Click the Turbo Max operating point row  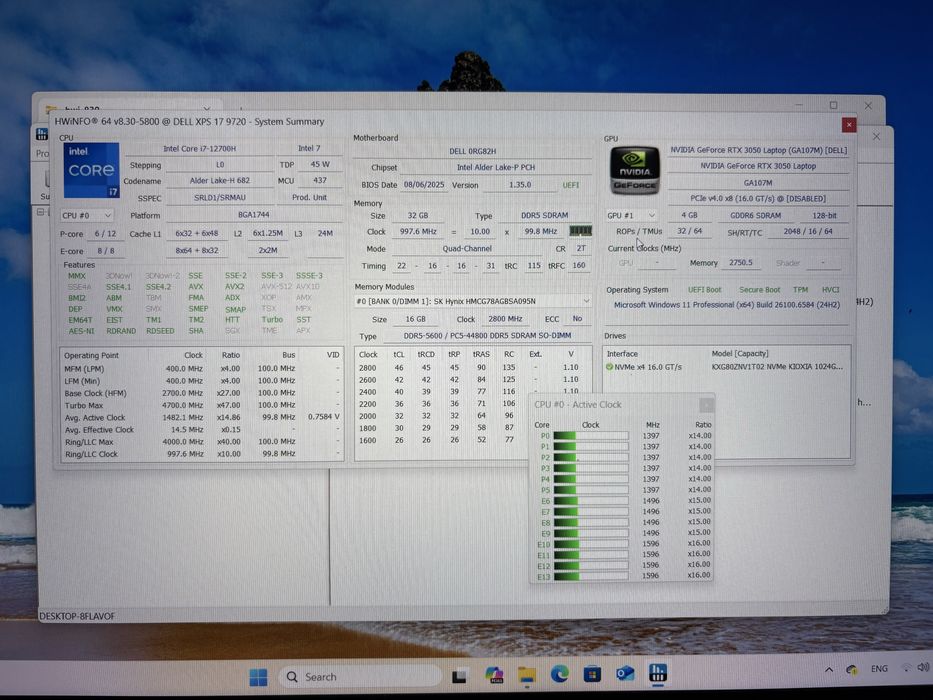(x=202, y=405)
